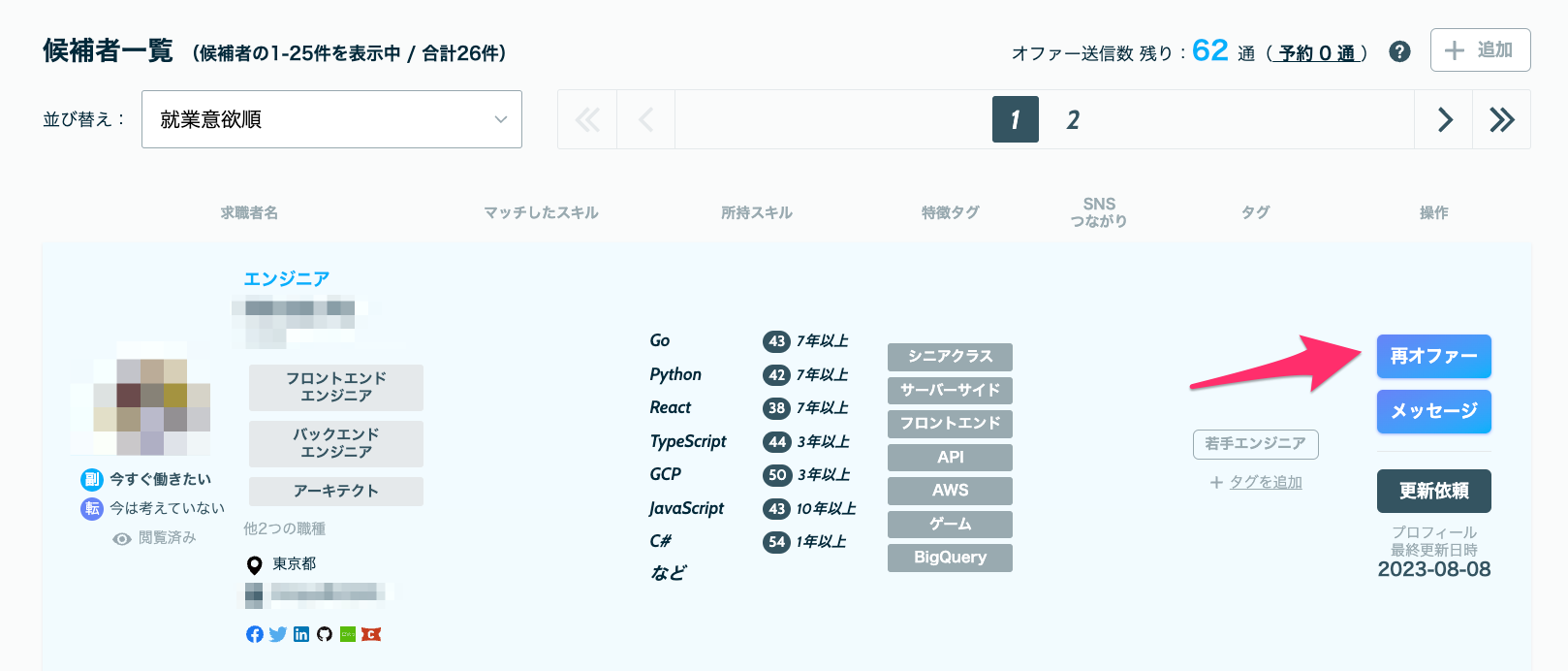Image resolution: width=1568 pixels, height=671 pixels.
Task: Click the 転 job-change status badge
Action: pos(91,508)
